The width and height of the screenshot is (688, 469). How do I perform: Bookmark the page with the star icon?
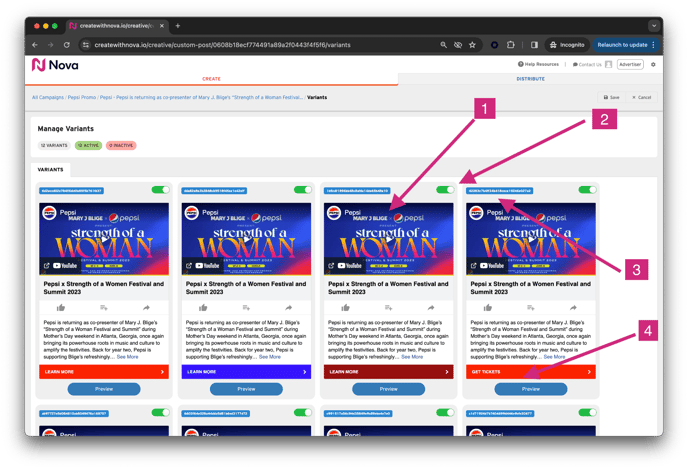click(x=472, y=45)
